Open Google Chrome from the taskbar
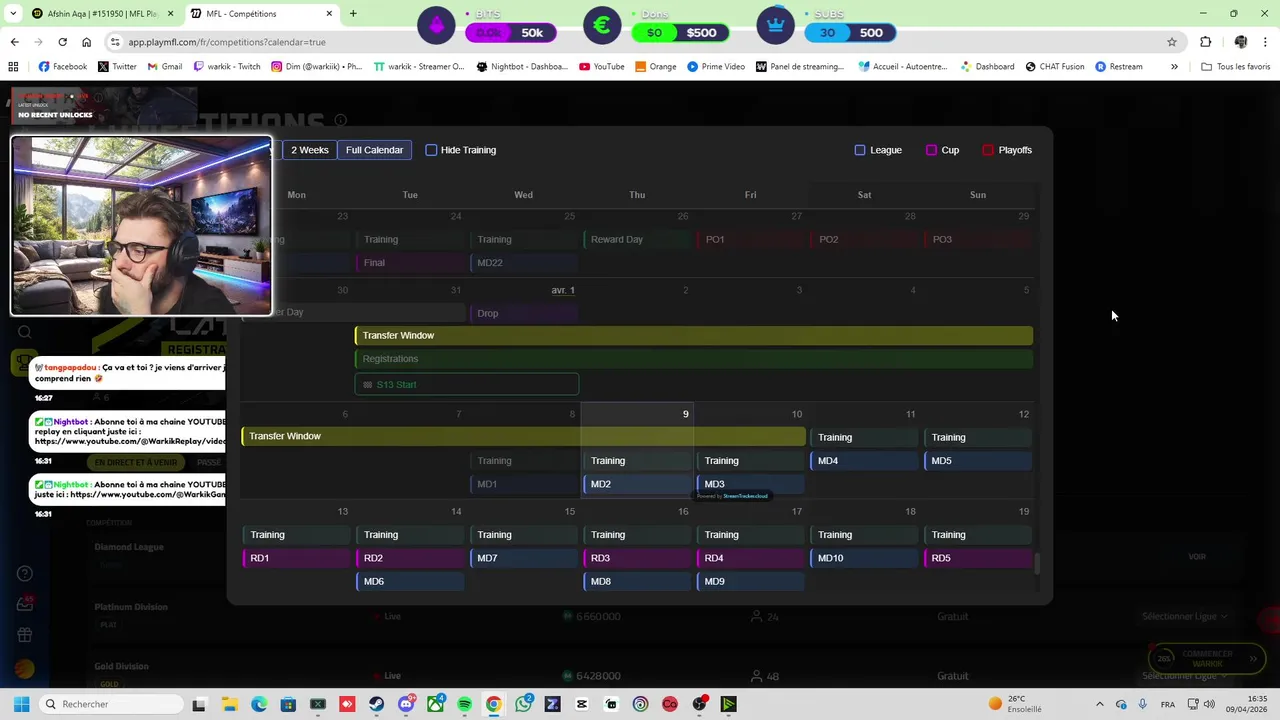Screen dimensions: 1280x720 point(494,704)
